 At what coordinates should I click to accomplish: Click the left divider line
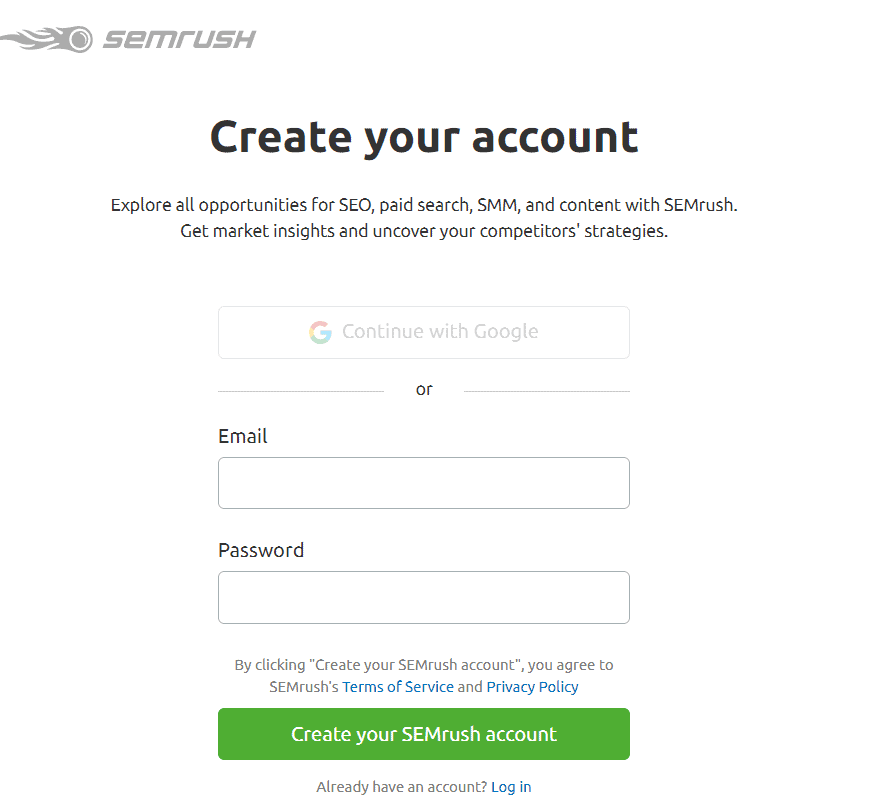(x=300, y=389)
